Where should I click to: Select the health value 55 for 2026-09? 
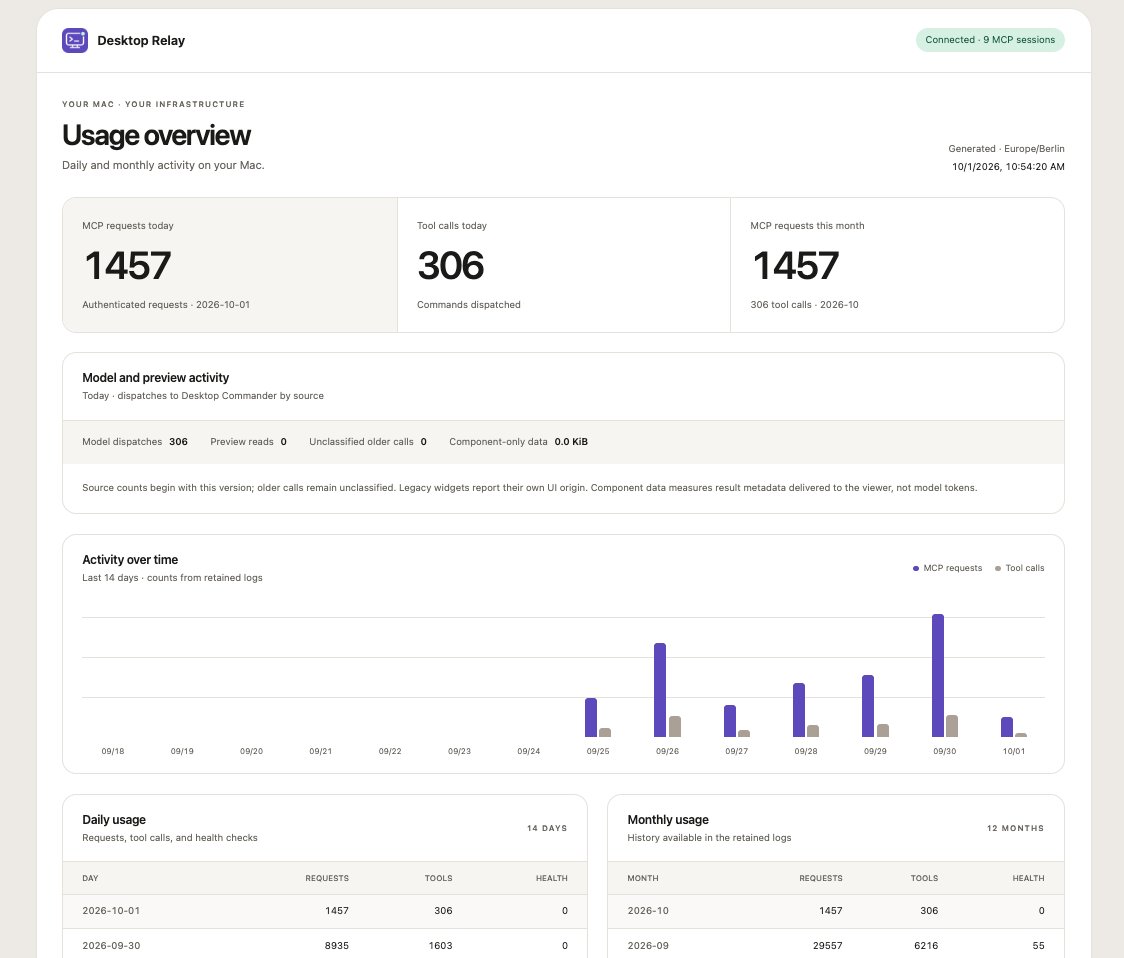pyautogui.click(x=1038, y=946)
